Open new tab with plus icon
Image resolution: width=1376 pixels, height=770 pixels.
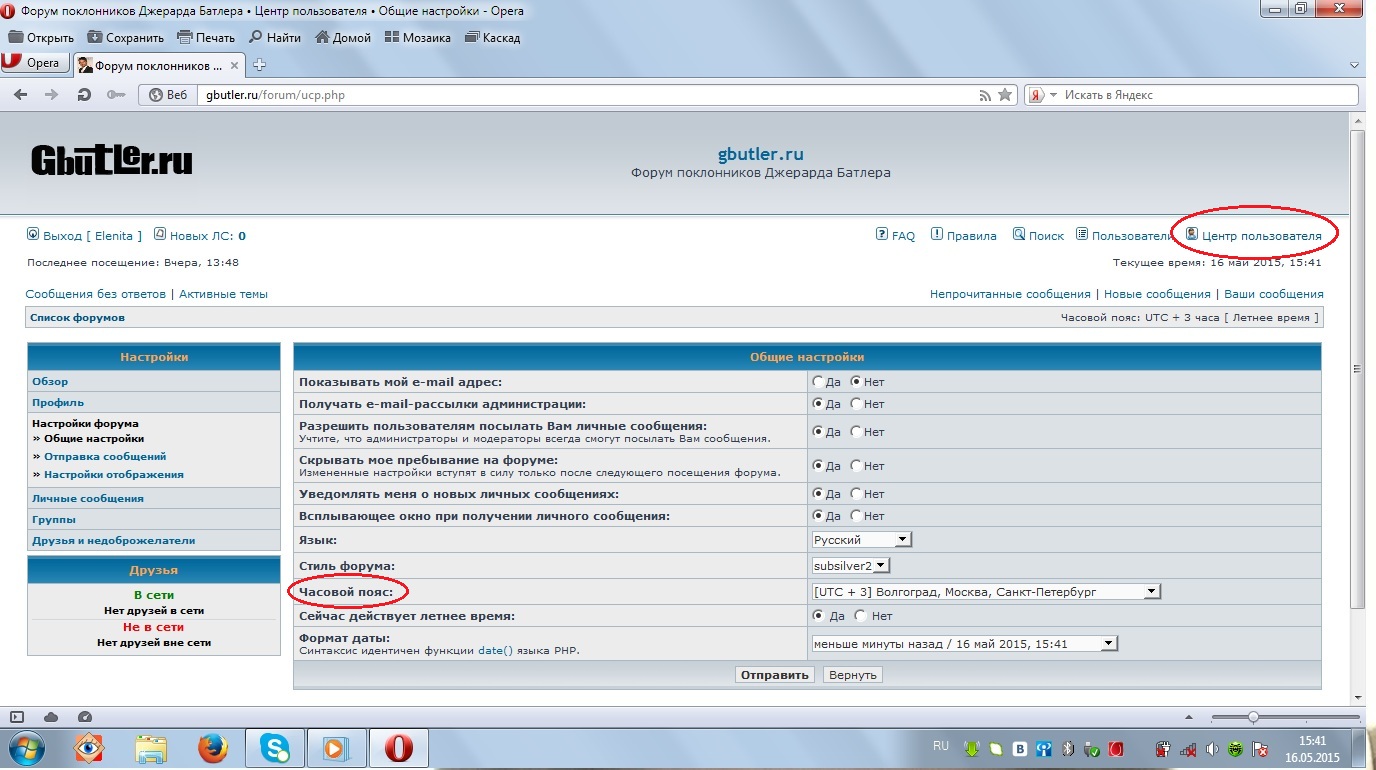pyautogui.click(x=260, y=65)
